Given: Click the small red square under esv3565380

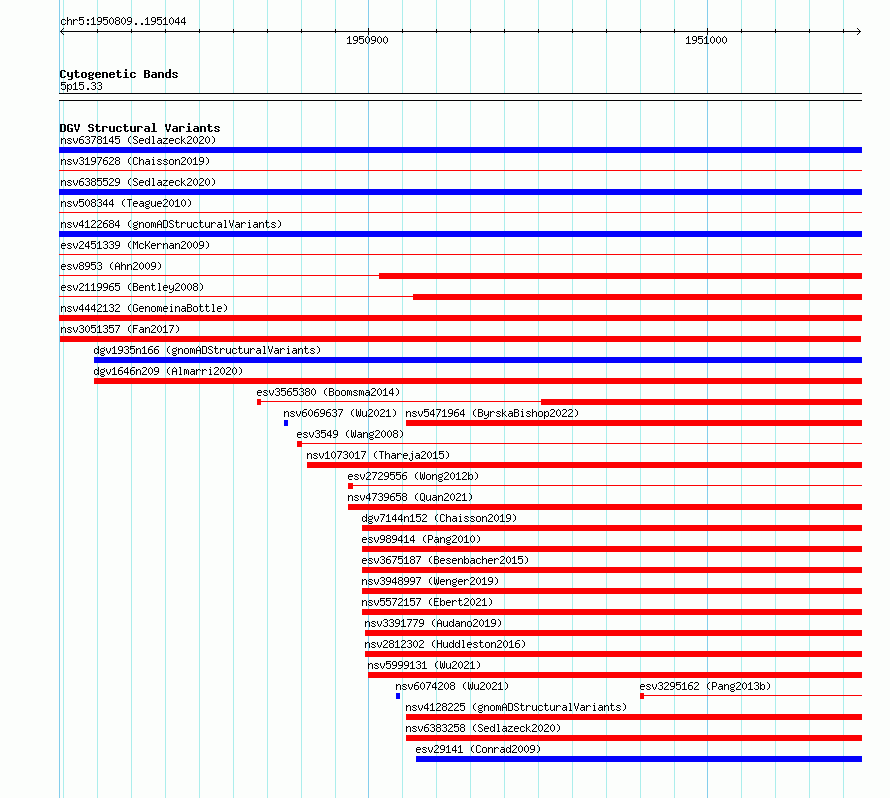Looking at the screenshot, I should pos(259,402).
